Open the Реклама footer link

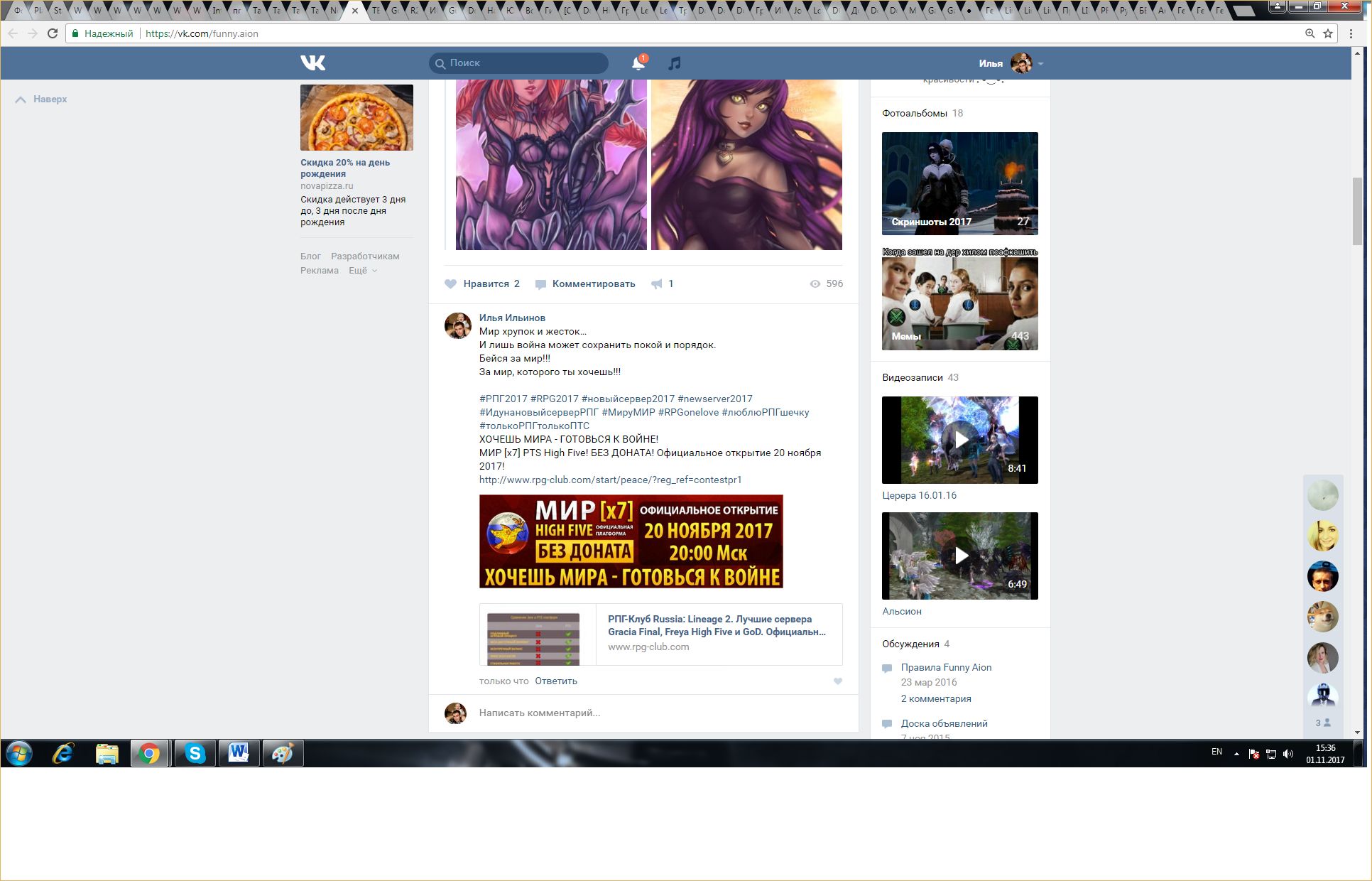pyautogui.click(x=320, y=271)
